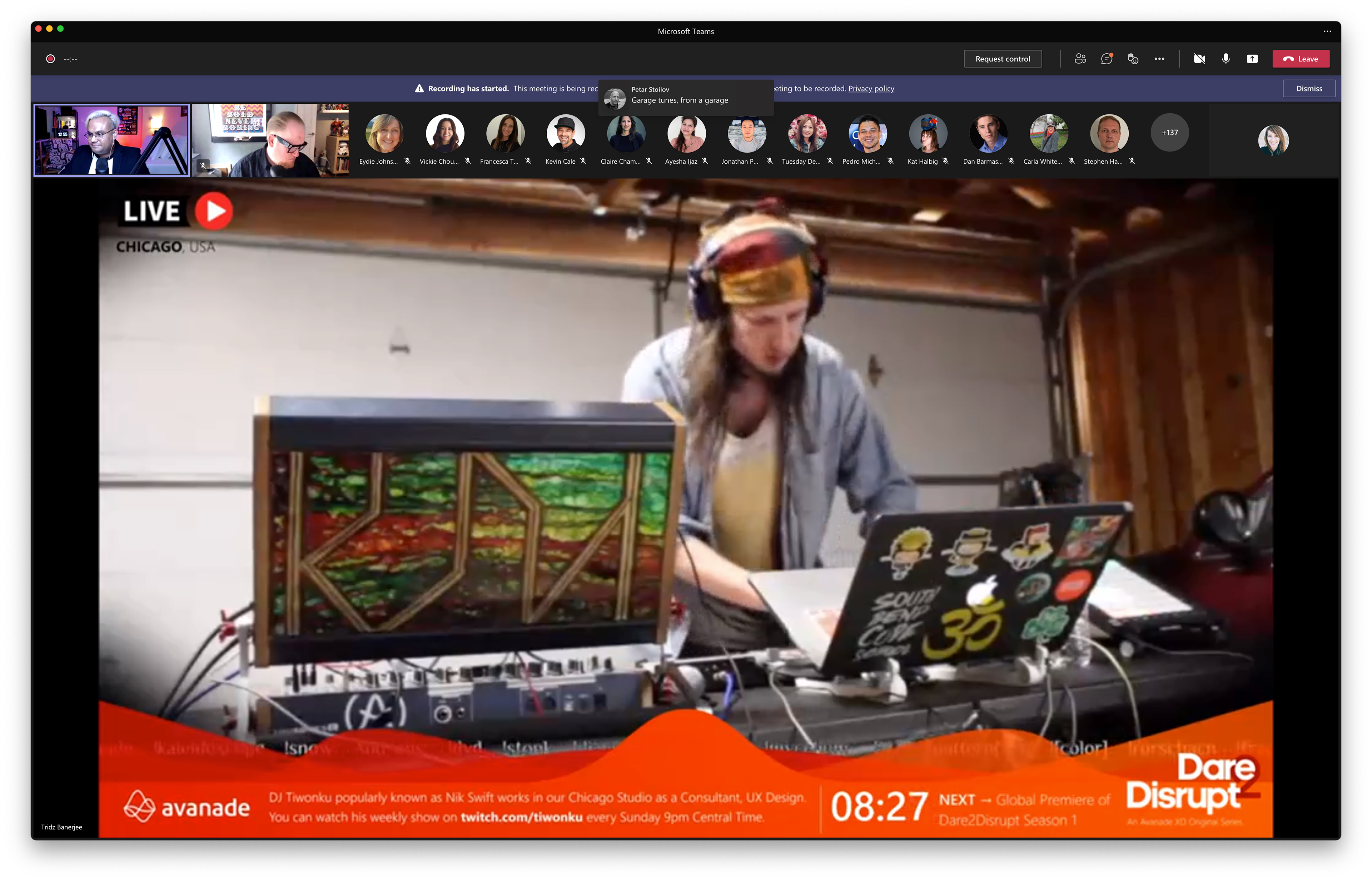1372x881 pixels.
Task: Select Kat Halbig participant avatar
Action: tap(928, 133)
